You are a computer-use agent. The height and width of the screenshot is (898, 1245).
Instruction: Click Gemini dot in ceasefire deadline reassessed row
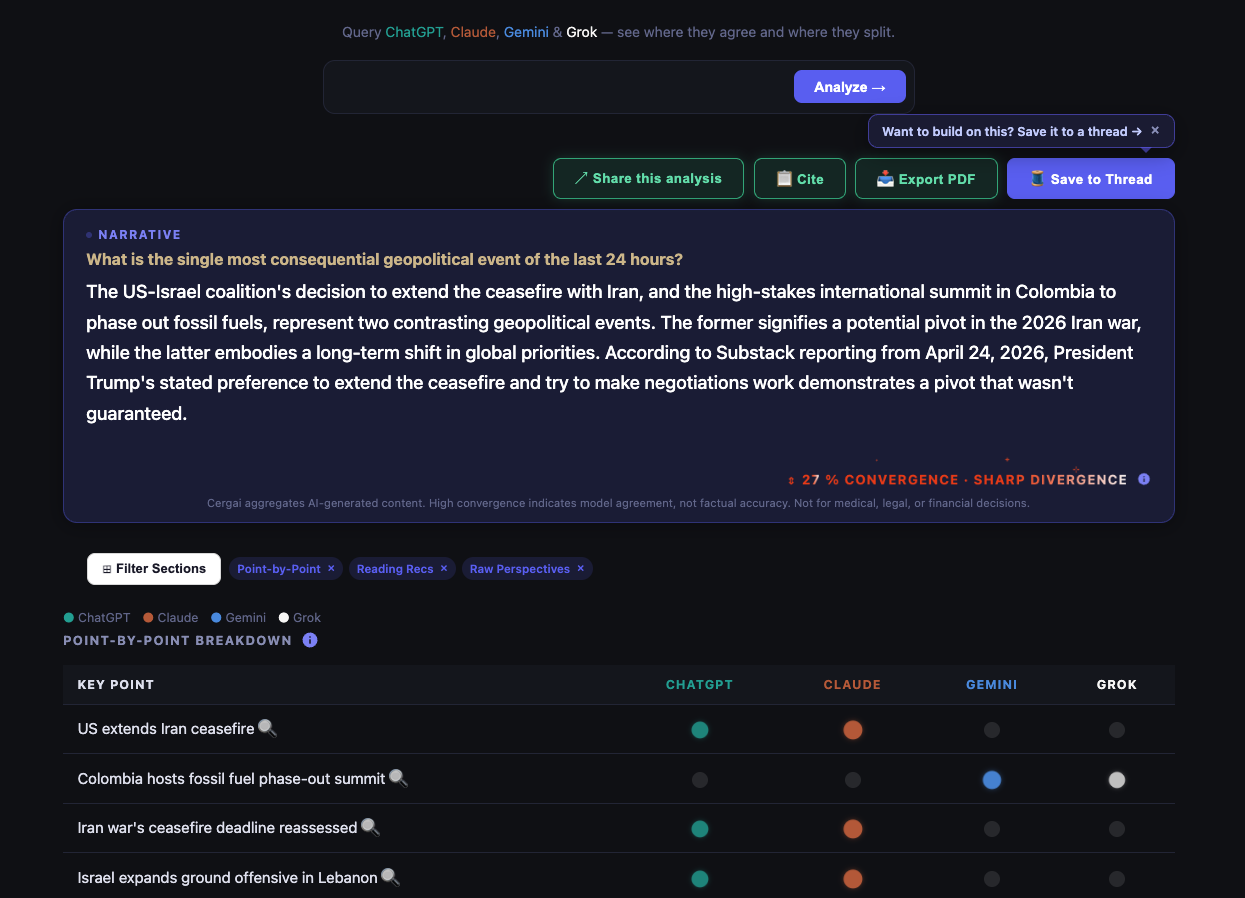point(992,829)
